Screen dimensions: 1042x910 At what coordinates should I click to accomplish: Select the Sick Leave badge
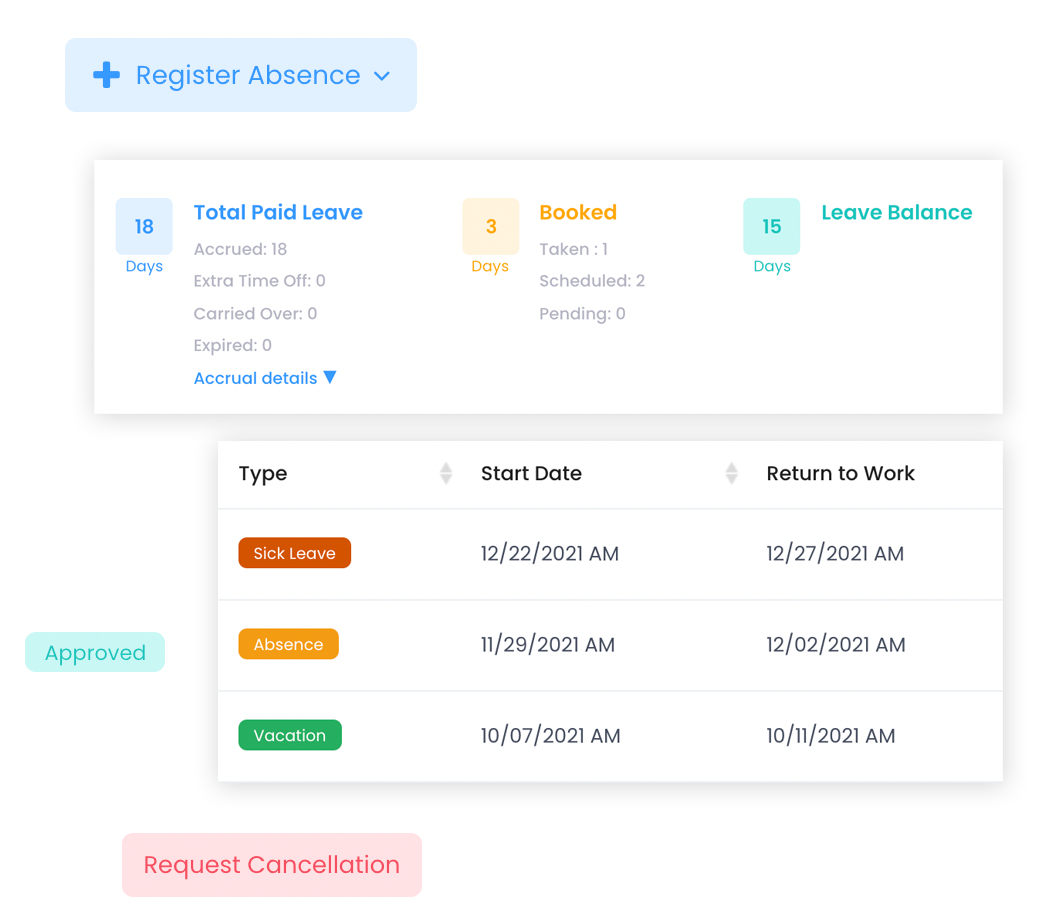click(294, 553)
